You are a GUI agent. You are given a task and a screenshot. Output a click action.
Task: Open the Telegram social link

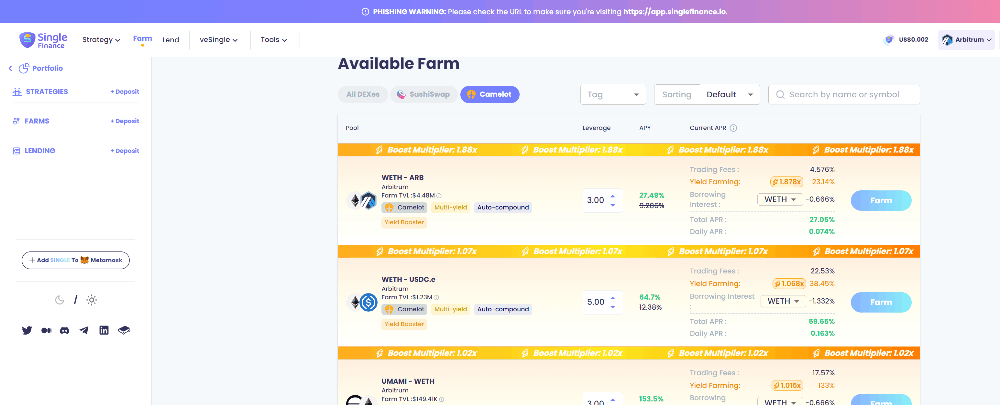click(84, 330)
